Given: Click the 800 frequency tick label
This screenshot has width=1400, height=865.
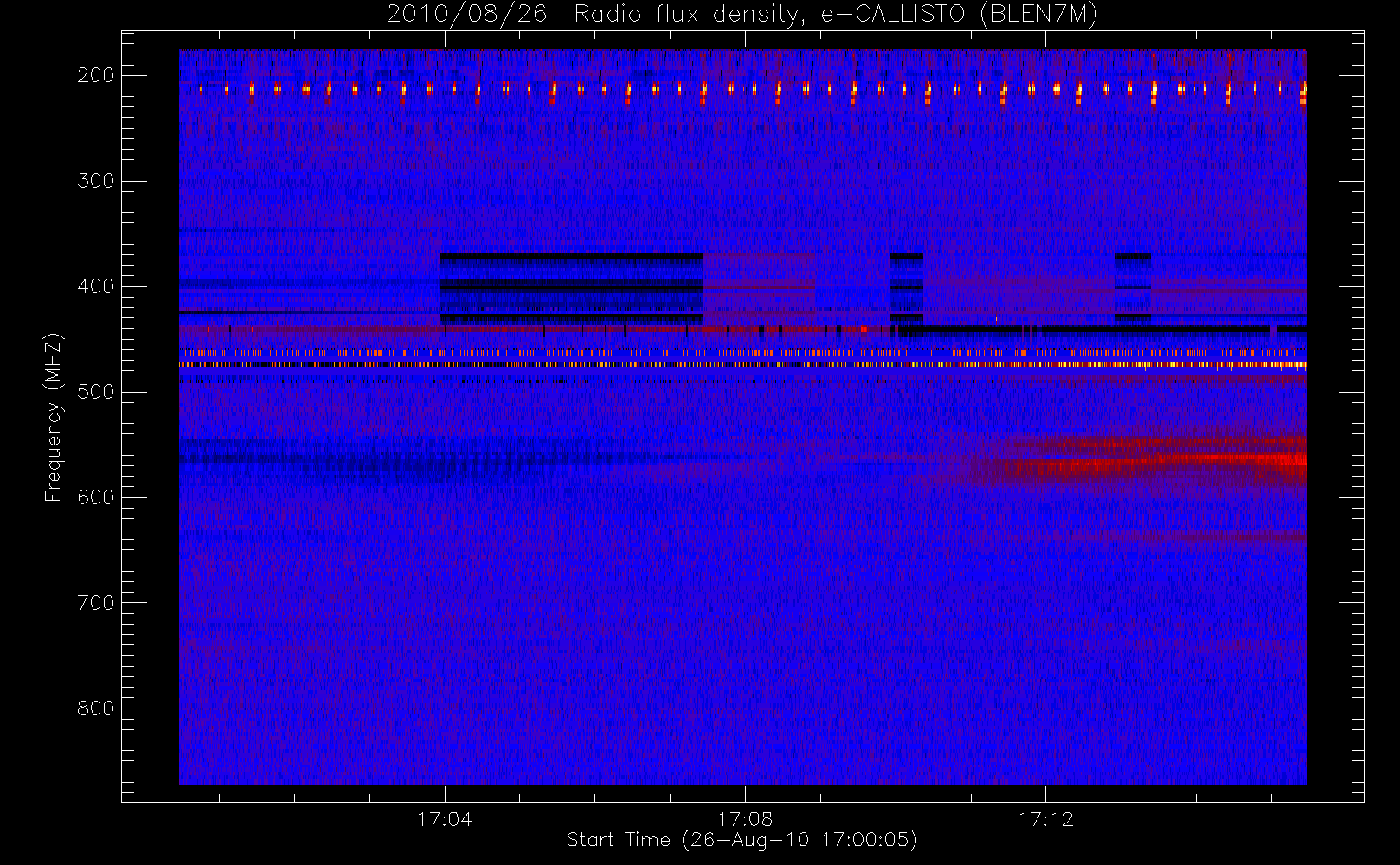Looking at the screenshot, I should click(95, 708).
